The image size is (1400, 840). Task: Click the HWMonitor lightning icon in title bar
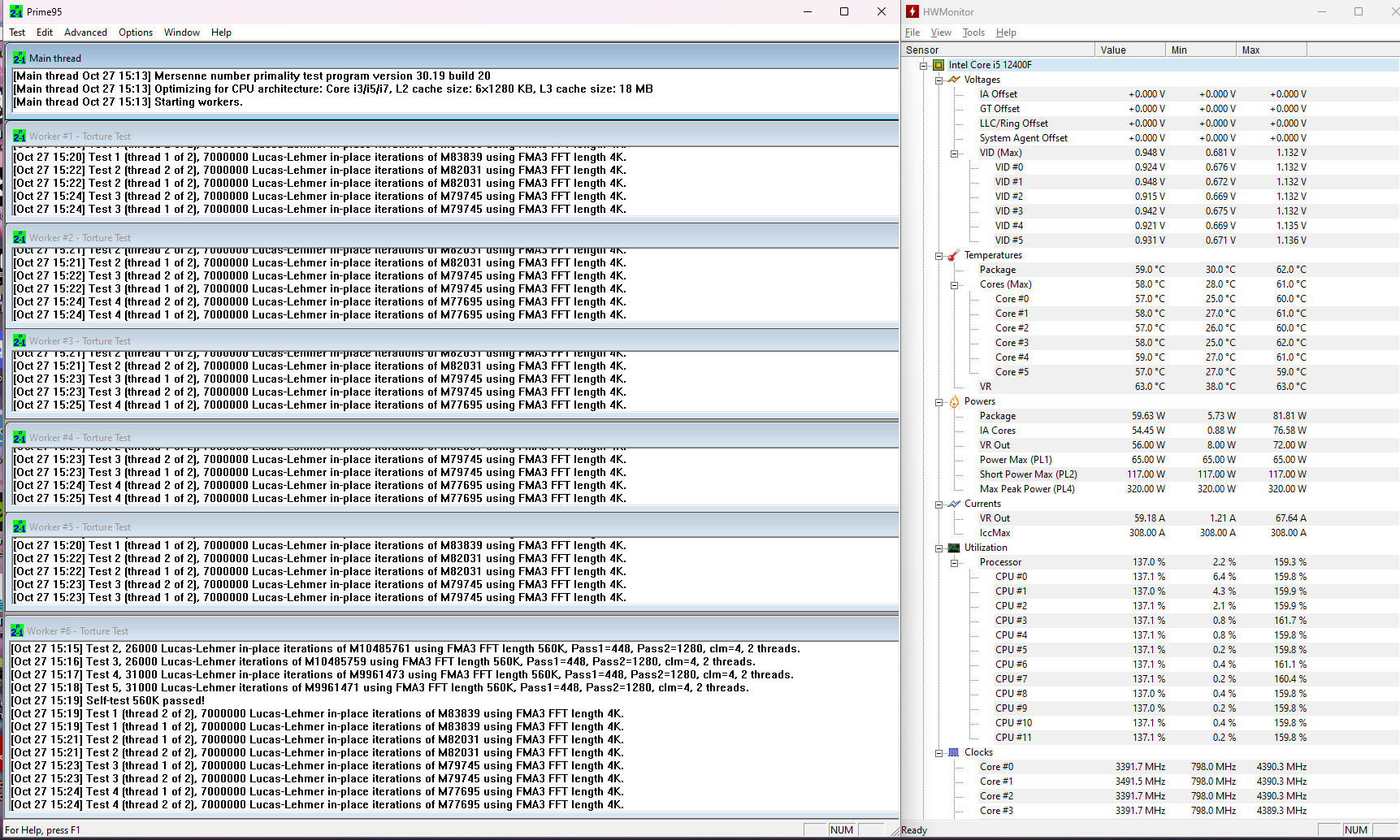point(912,11)
